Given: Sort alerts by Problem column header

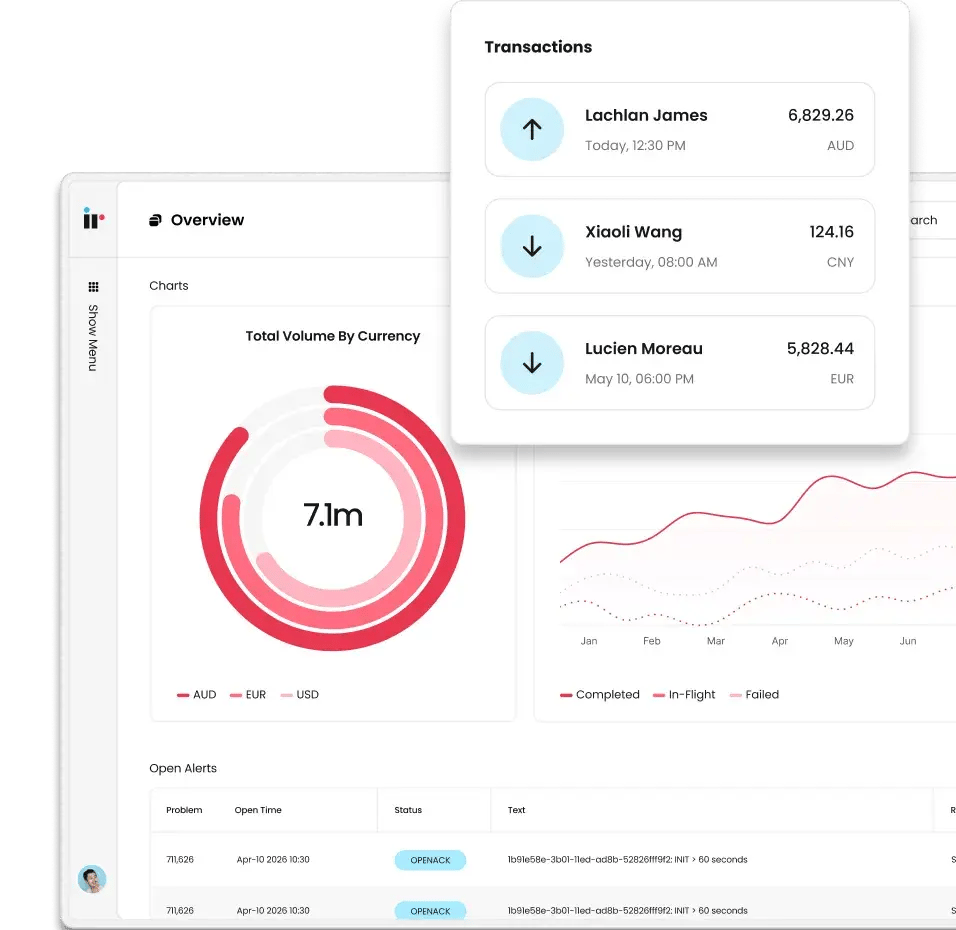Looking at the screenshot, I should click(184, 810).
